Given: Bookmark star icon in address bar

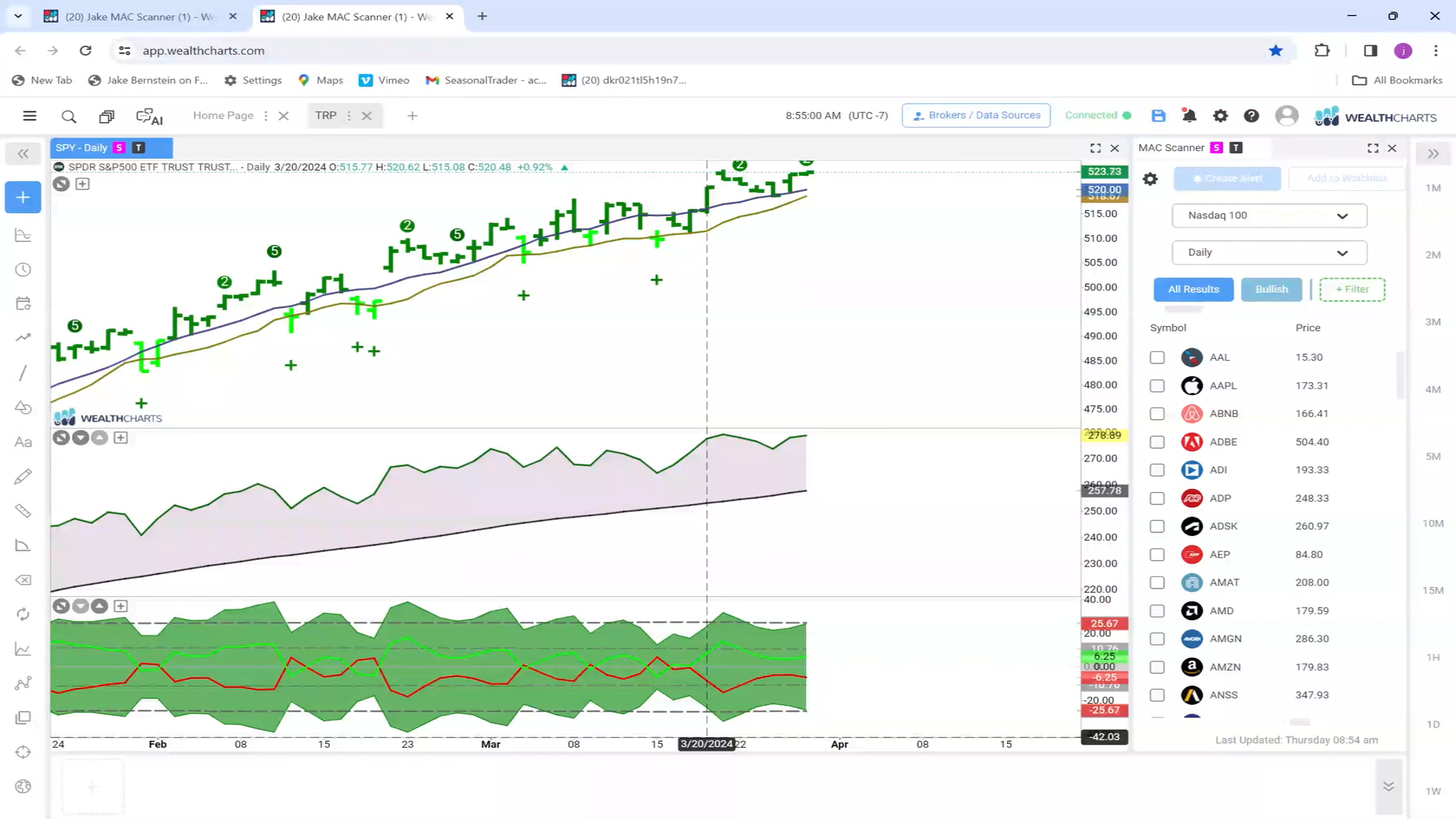Looking at the screenshot, I should 1276,51.
